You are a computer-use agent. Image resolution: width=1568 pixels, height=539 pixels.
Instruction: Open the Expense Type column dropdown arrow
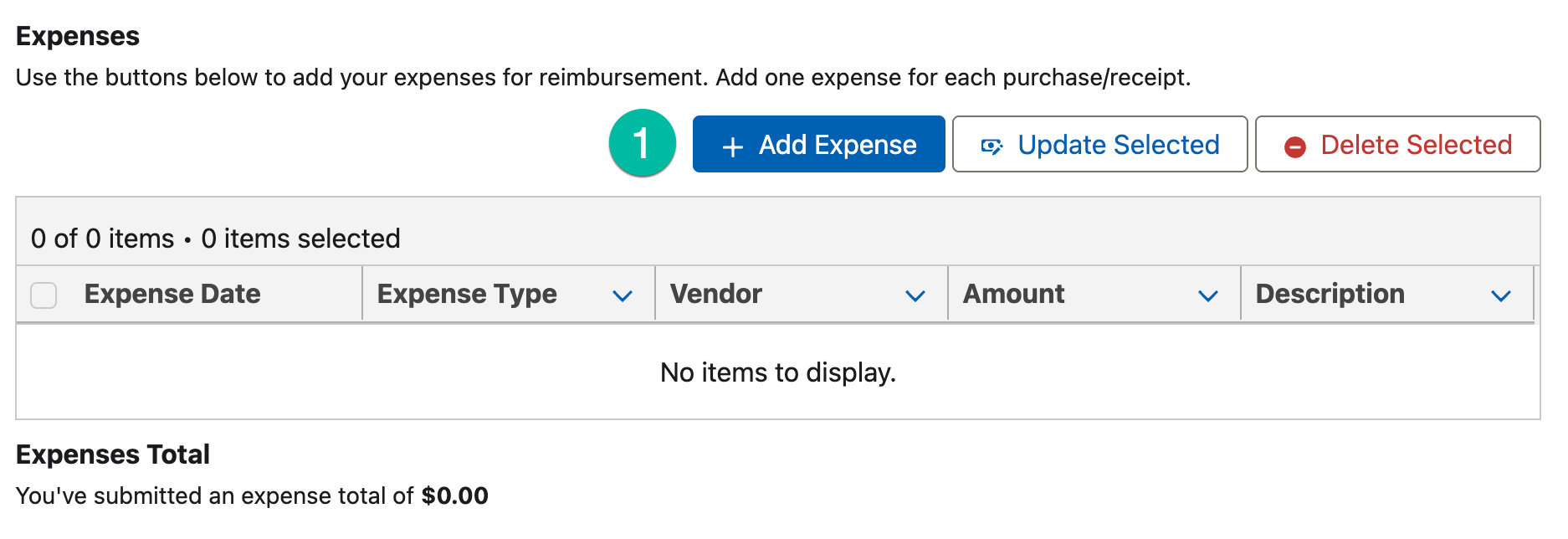(x=622, y=295)
